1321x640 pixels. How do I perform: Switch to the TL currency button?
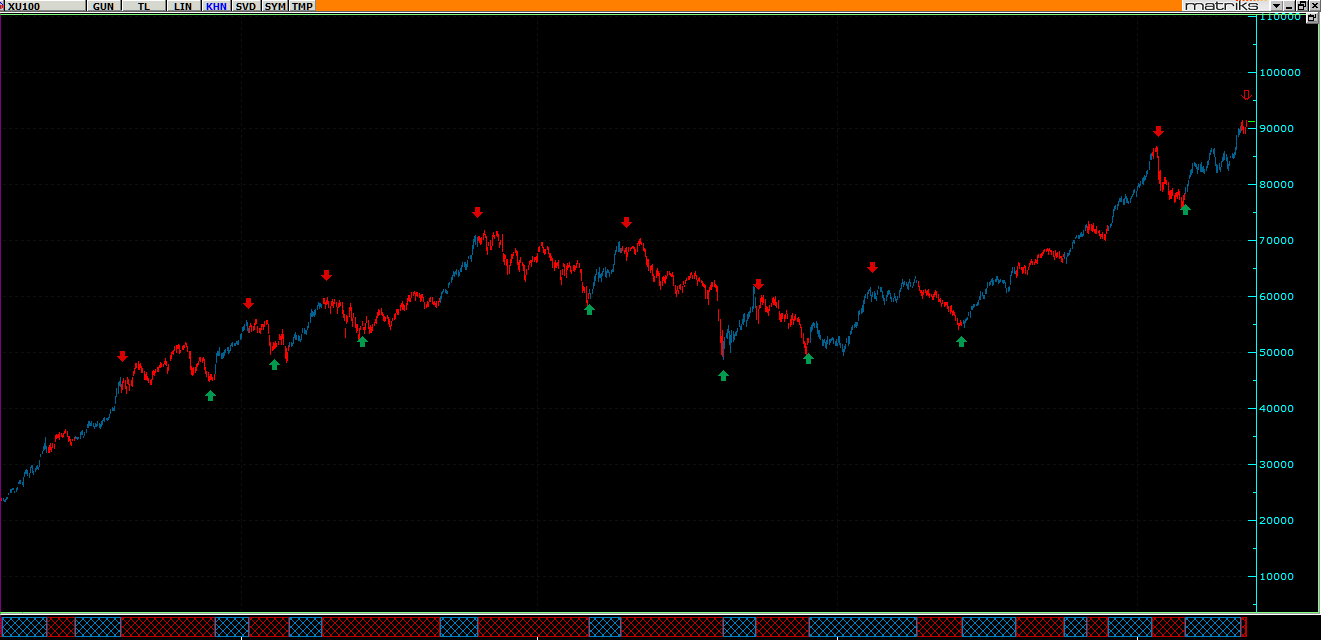click(145, 6)
